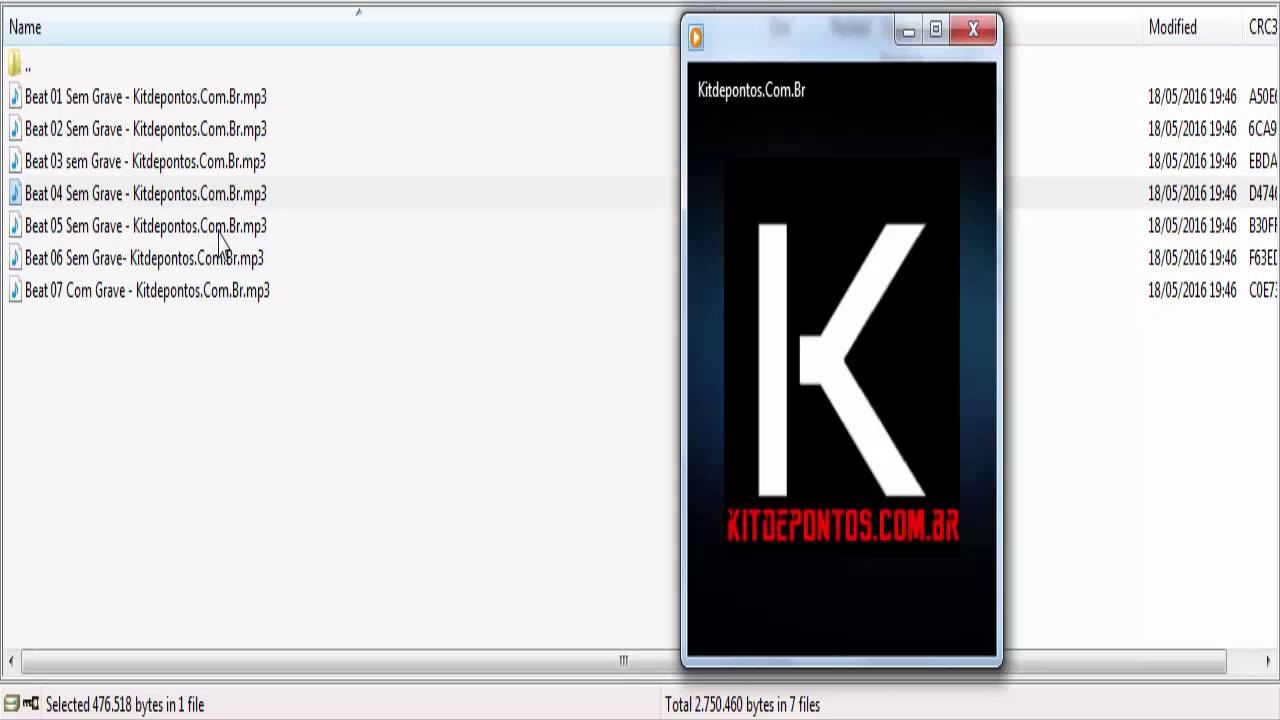Click the Modified date of Beat 01 row
The width and height of the screenshot is (1280, 720).
pos(1192,97)
